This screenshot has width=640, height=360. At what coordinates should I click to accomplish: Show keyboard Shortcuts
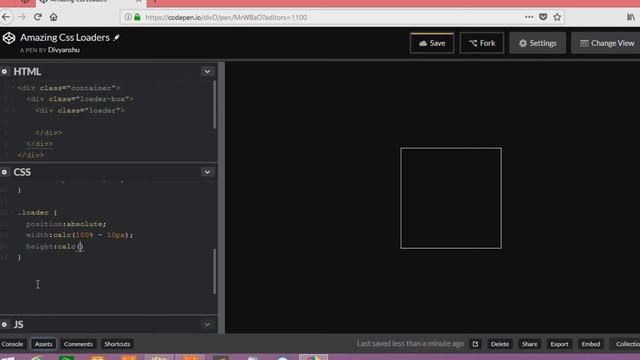[x=117, y=344]
